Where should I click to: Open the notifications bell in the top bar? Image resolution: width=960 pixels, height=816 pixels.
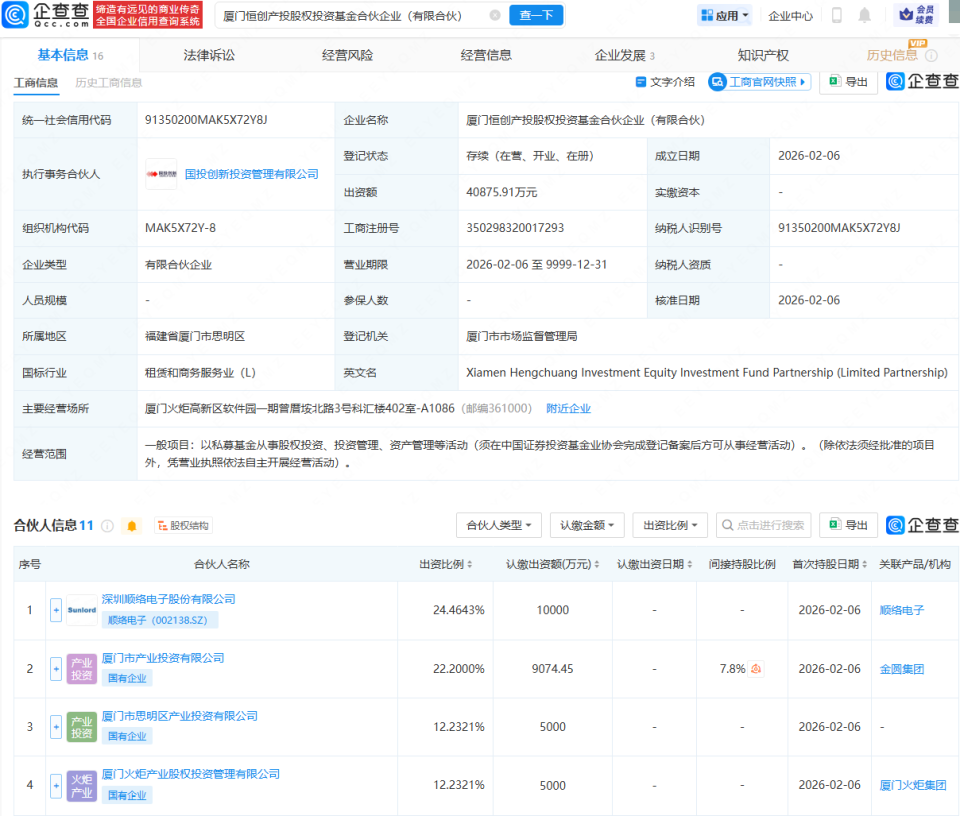pos(864,14)
